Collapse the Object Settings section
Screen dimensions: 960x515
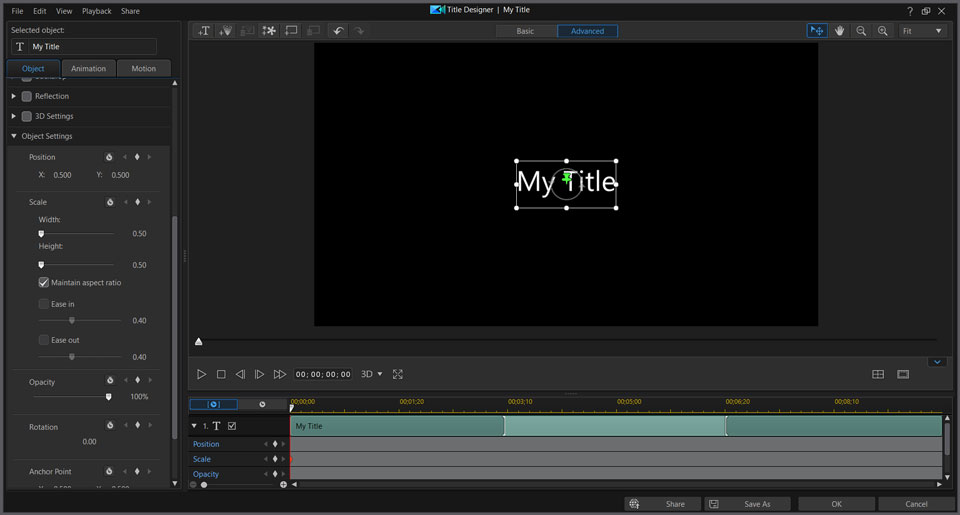point(14,136)
